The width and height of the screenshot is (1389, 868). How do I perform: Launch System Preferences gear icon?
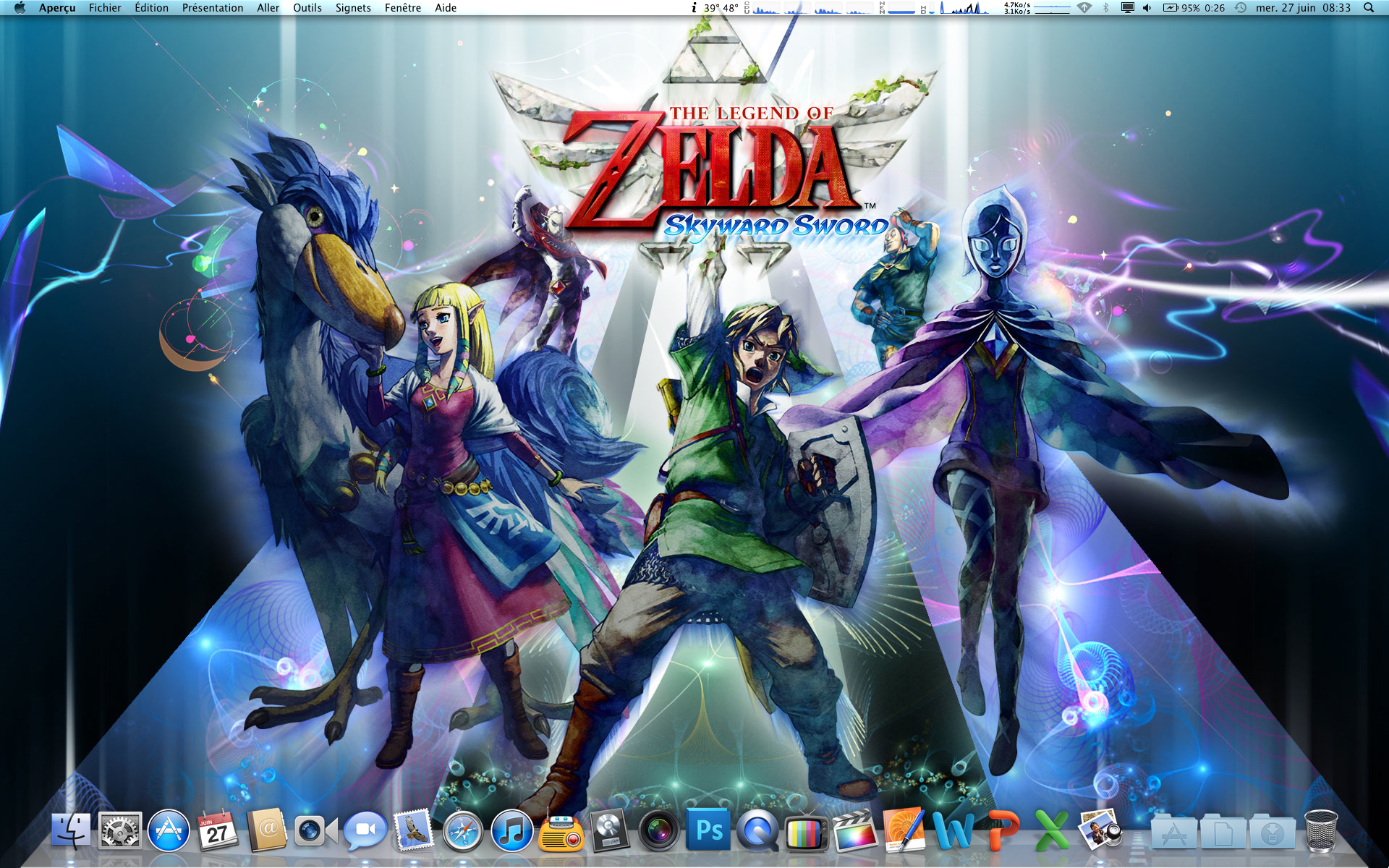point(119,830)
